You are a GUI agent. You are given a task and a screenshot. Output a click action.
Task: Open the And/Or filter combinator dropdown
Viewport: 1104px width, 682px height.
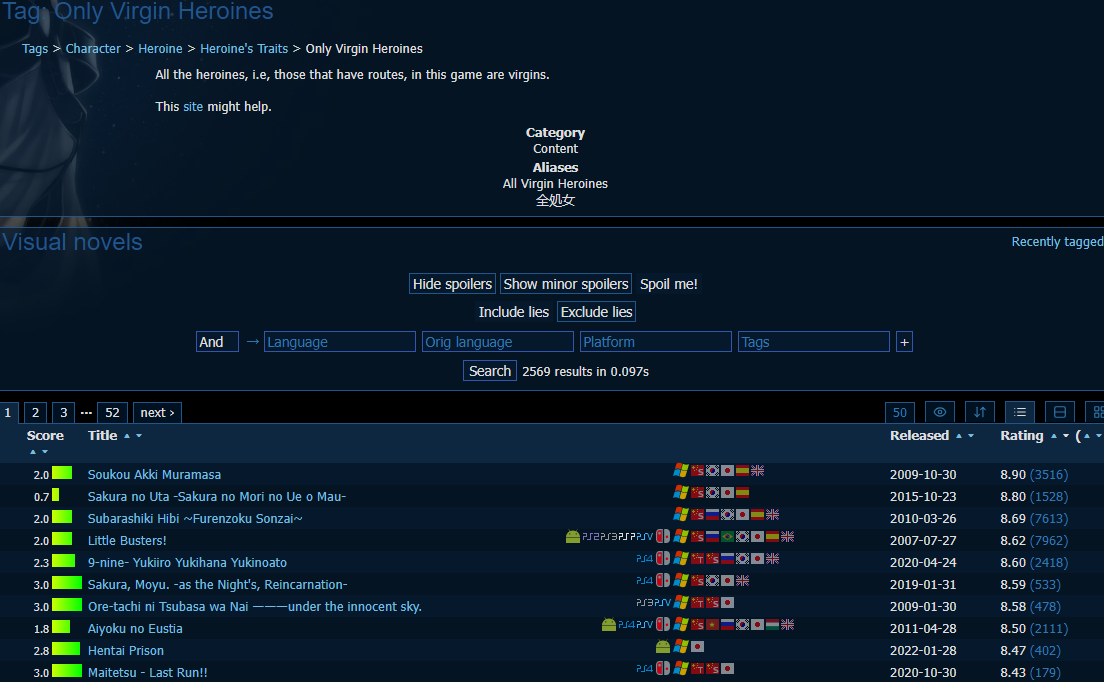point(217,342)
